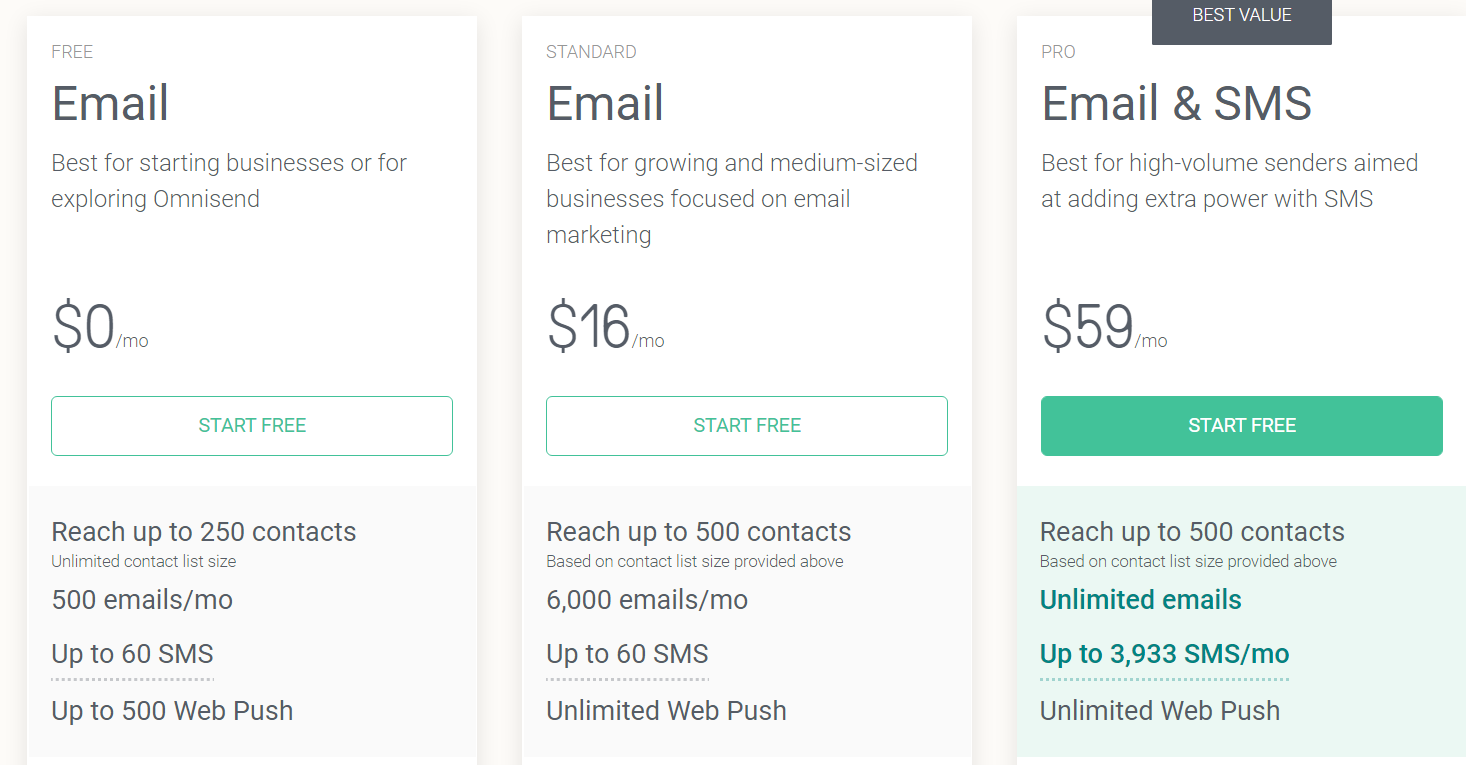1466x765 pixels.
Task: Select the "Email & SMS" plan heading
Action: (1176, 104)
